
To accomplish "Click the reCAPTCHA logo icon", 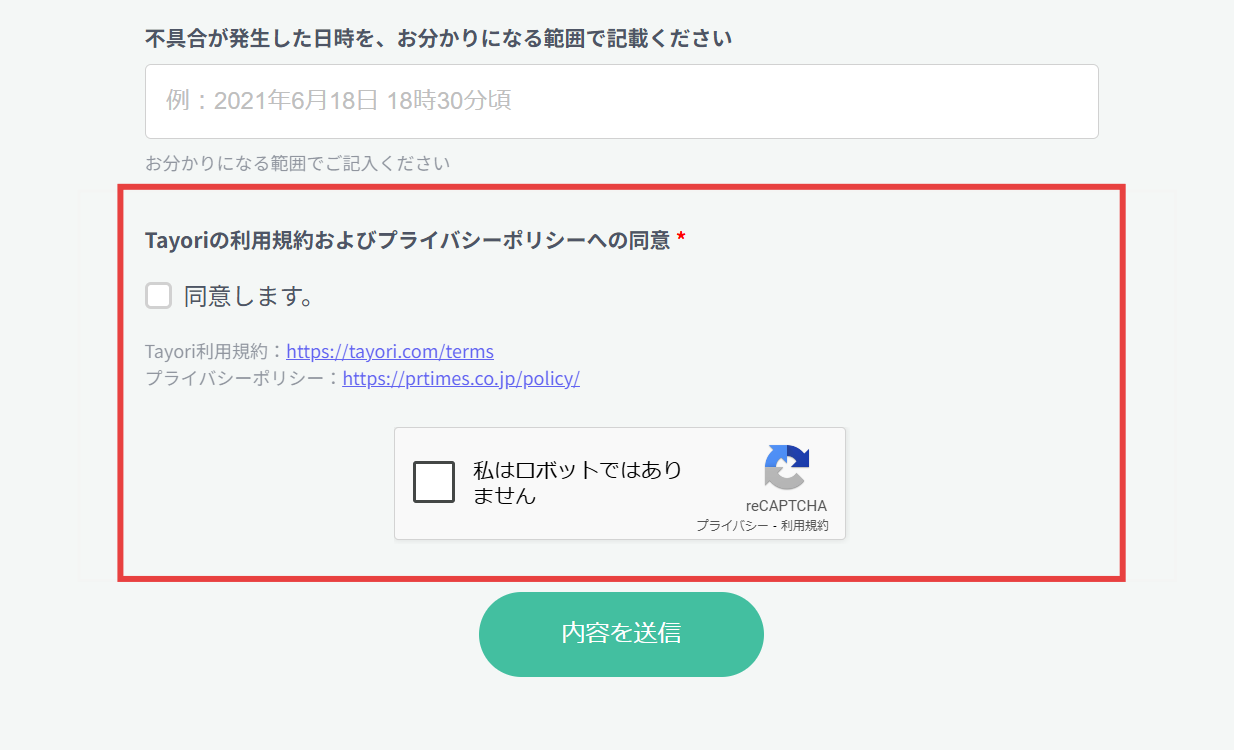I will (x=786, y=467).
